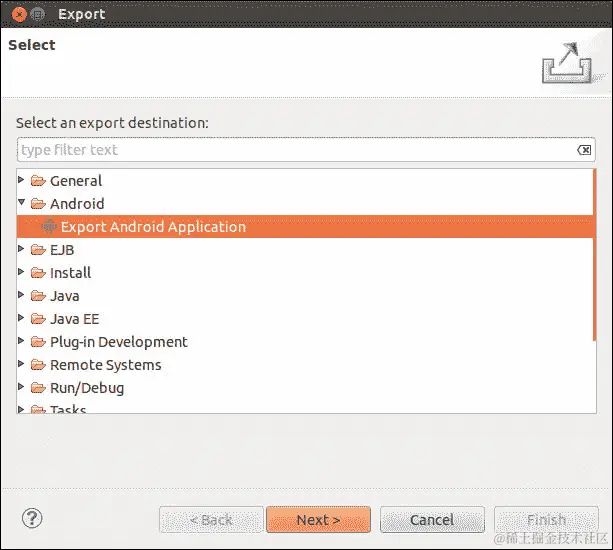This screenshot has height=550, width=613.
Task: Close the Export dialog window
Action: click(x=19, y=14)
